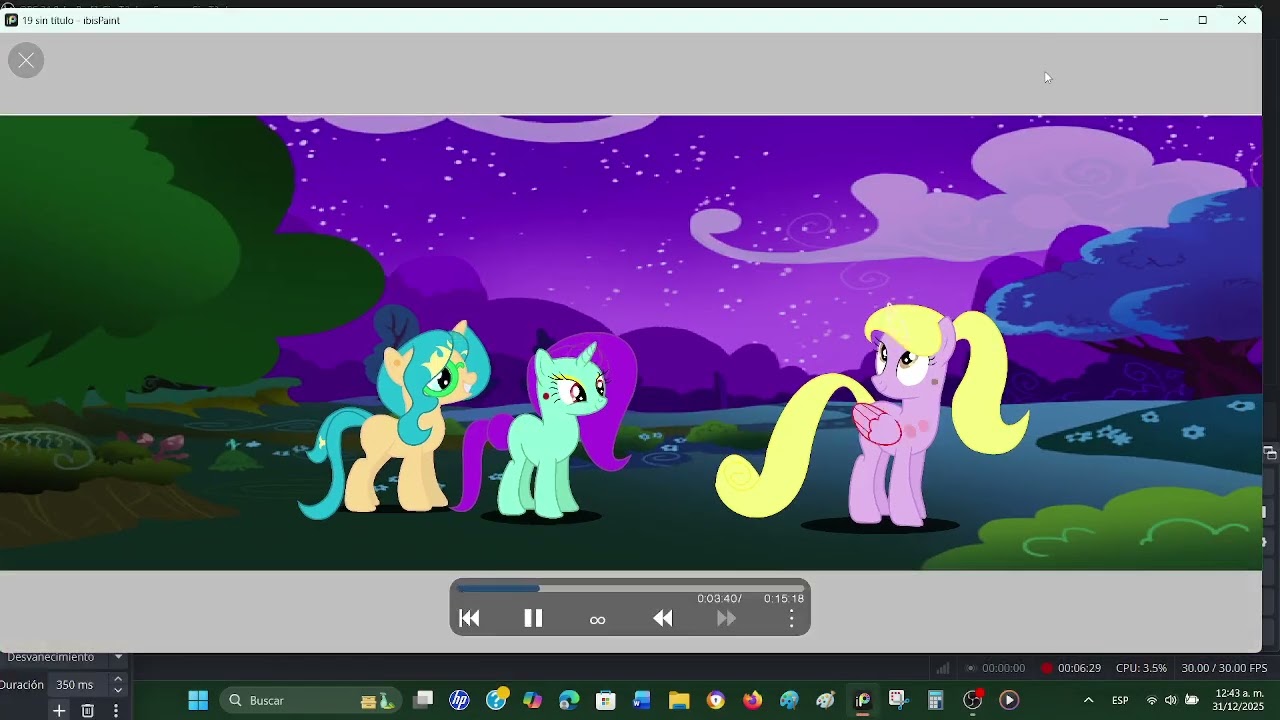Delete the item using the trash icon
1280x720 pixels.
pyautogui.click(x=88, y=711)
